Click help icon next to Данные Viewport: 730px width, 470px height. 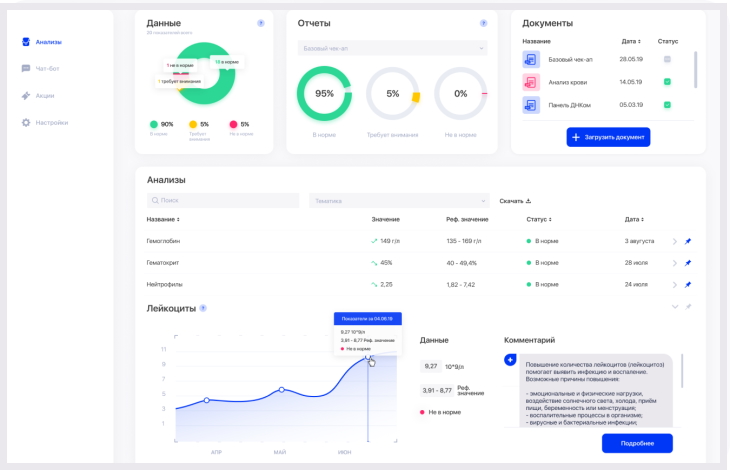(x=260, y=23)
